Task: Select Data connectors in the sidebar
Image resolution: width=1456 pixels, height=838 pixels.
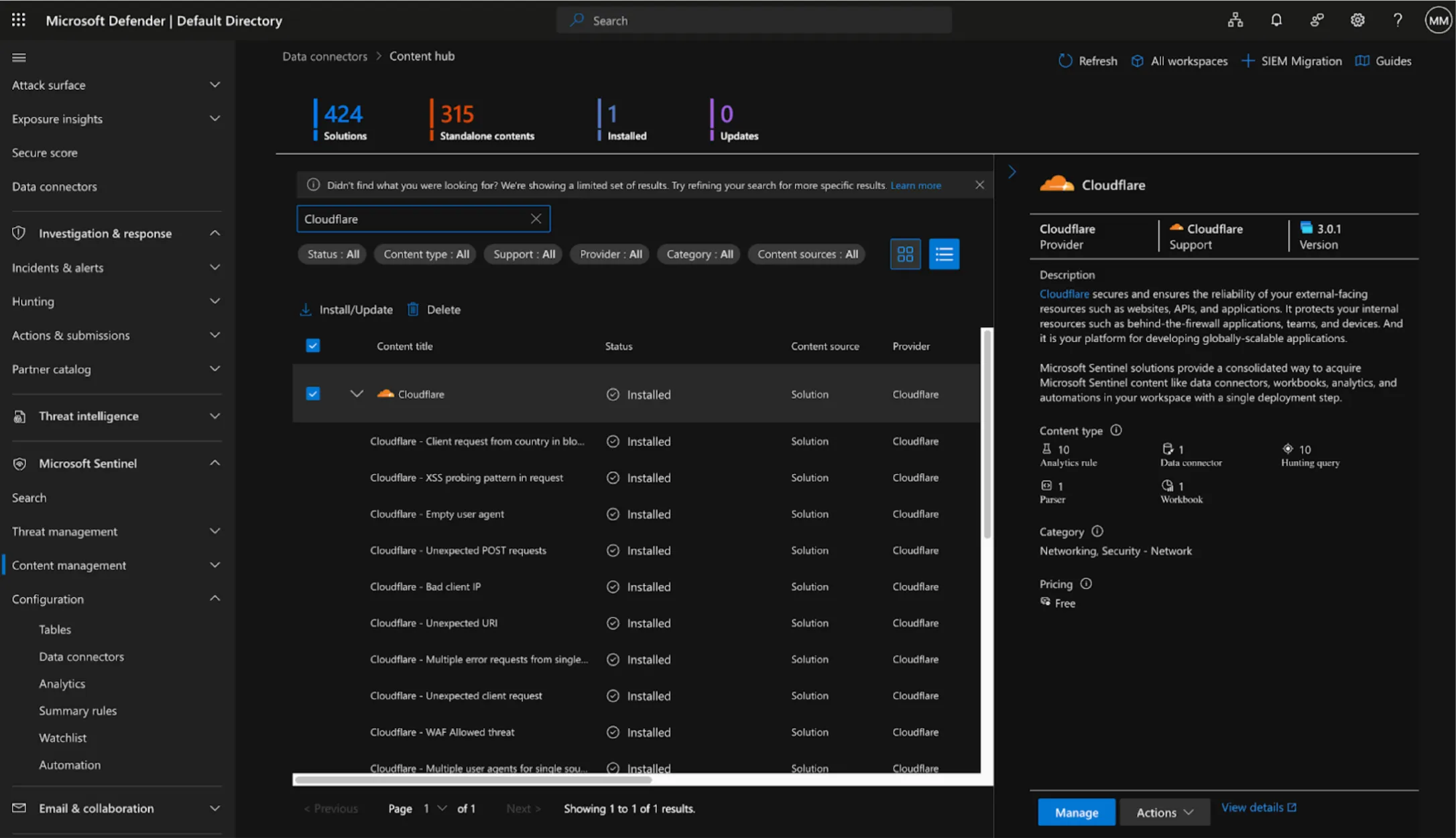Action: point(54,186)
